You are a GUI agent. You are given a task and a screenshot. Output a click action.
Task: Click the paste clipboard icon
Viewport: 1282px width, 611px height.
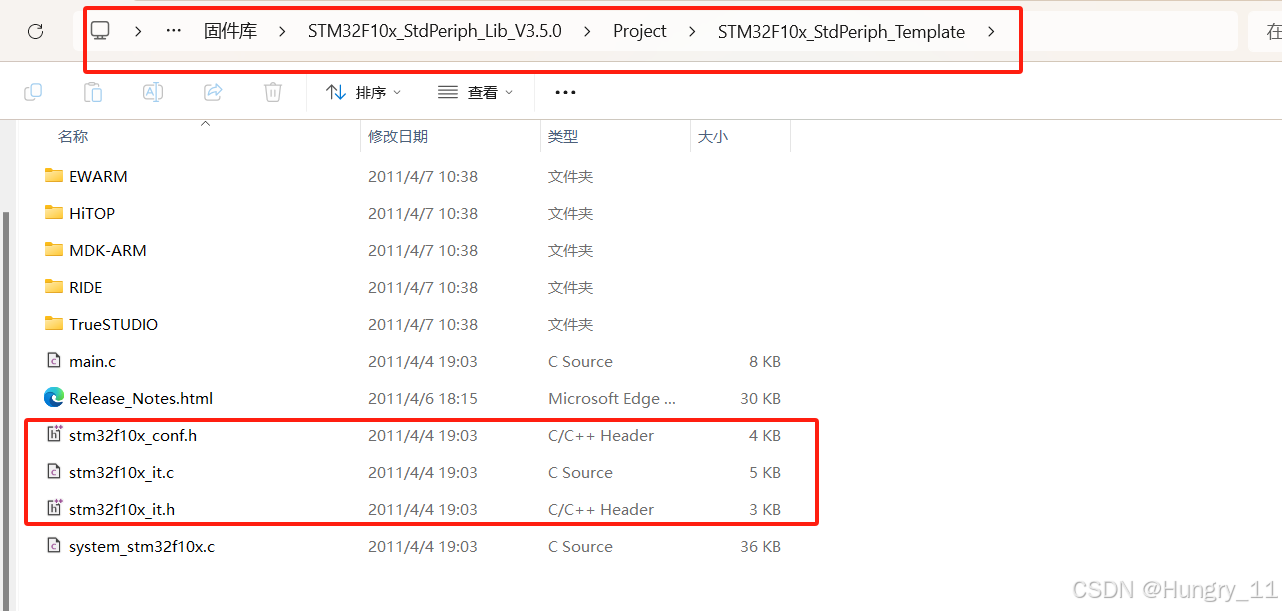tap(93, 92)
